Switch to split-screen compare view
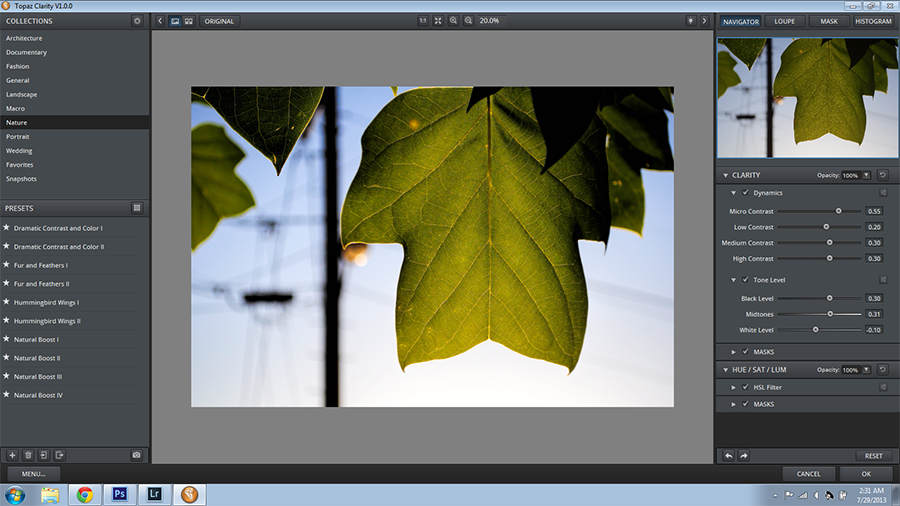Screen dimensions: 900x506 click(x=188, y=21)
